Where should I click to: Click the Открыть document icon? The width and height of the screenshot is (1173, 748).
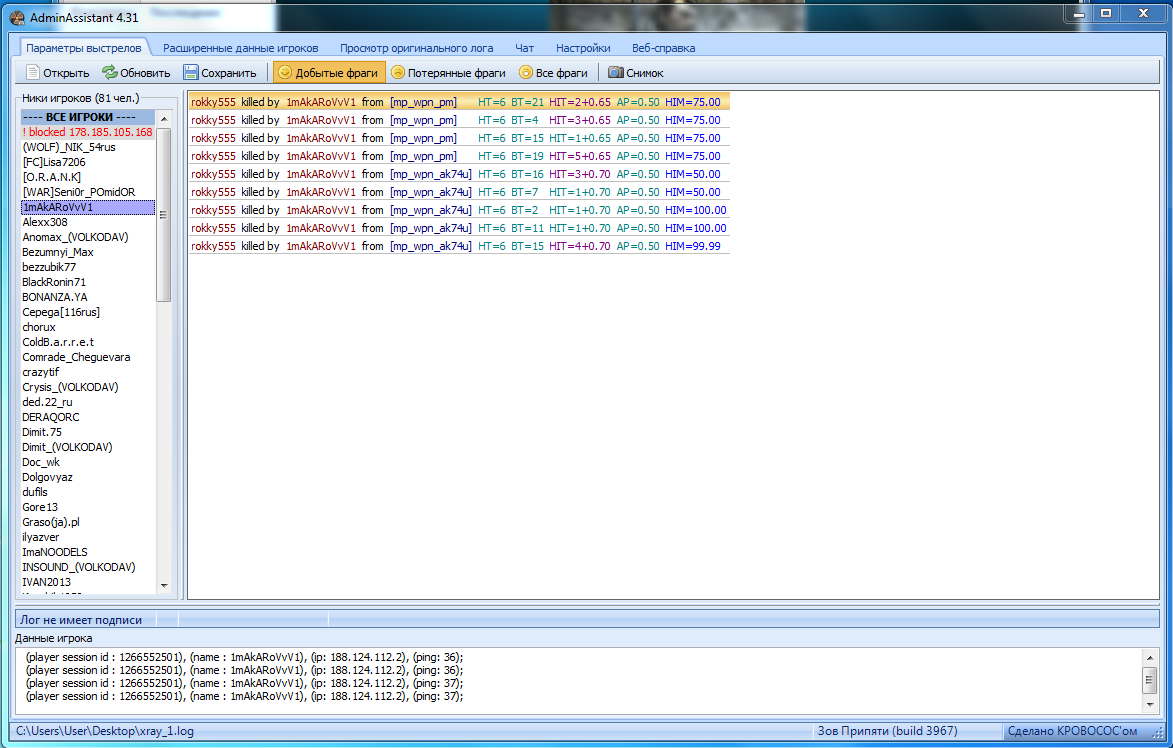(33, 73)
